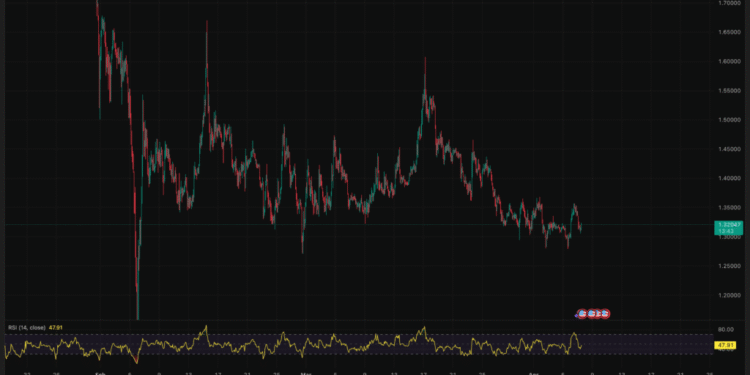This screenshot has height=375, width=750.
Task: Click the 1.50000 price axis label
Action: point(730,120)
